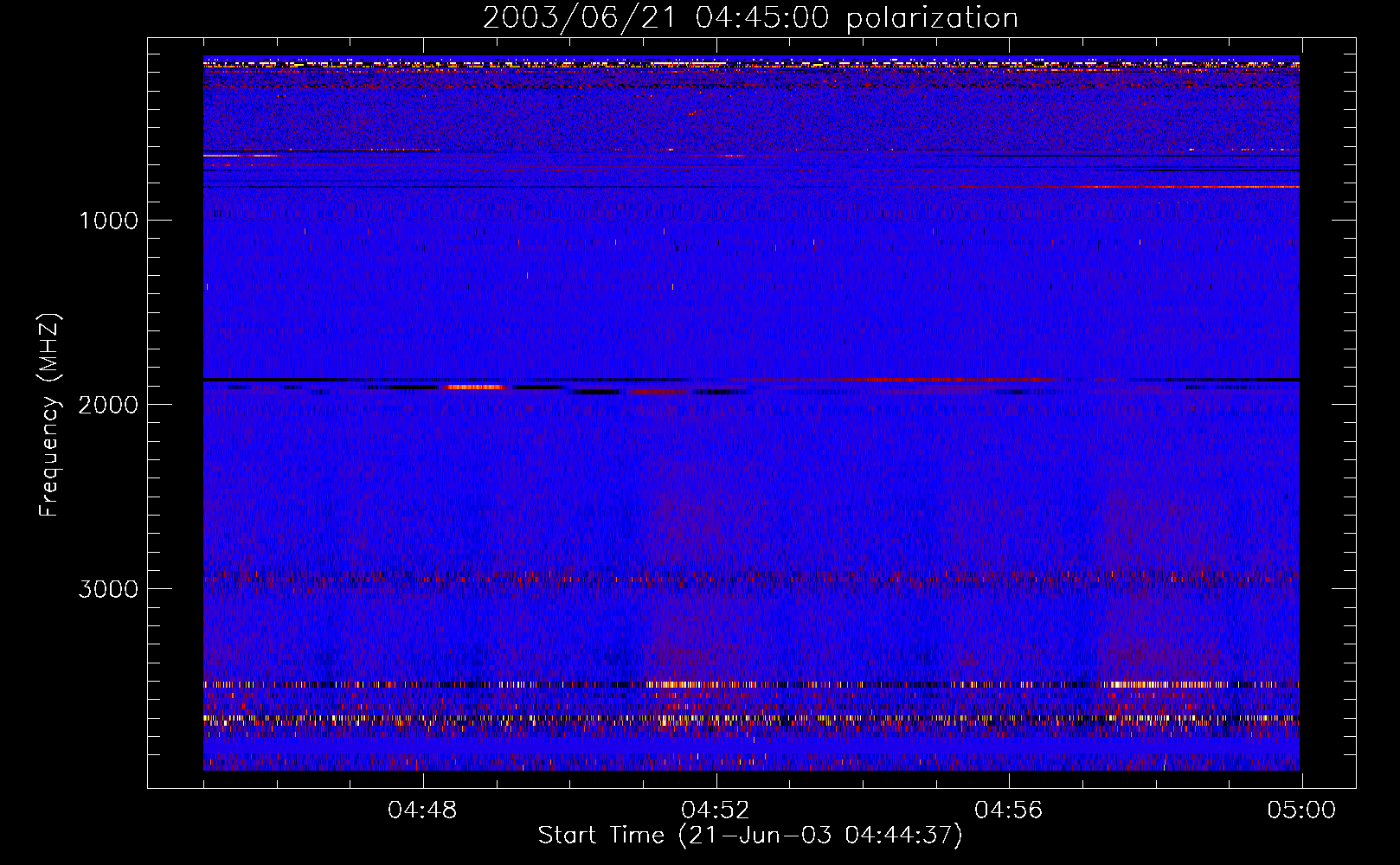Click the "2000" frequency tick label
Viewport: 1400px width, 865px height.
tap(108, 405)
